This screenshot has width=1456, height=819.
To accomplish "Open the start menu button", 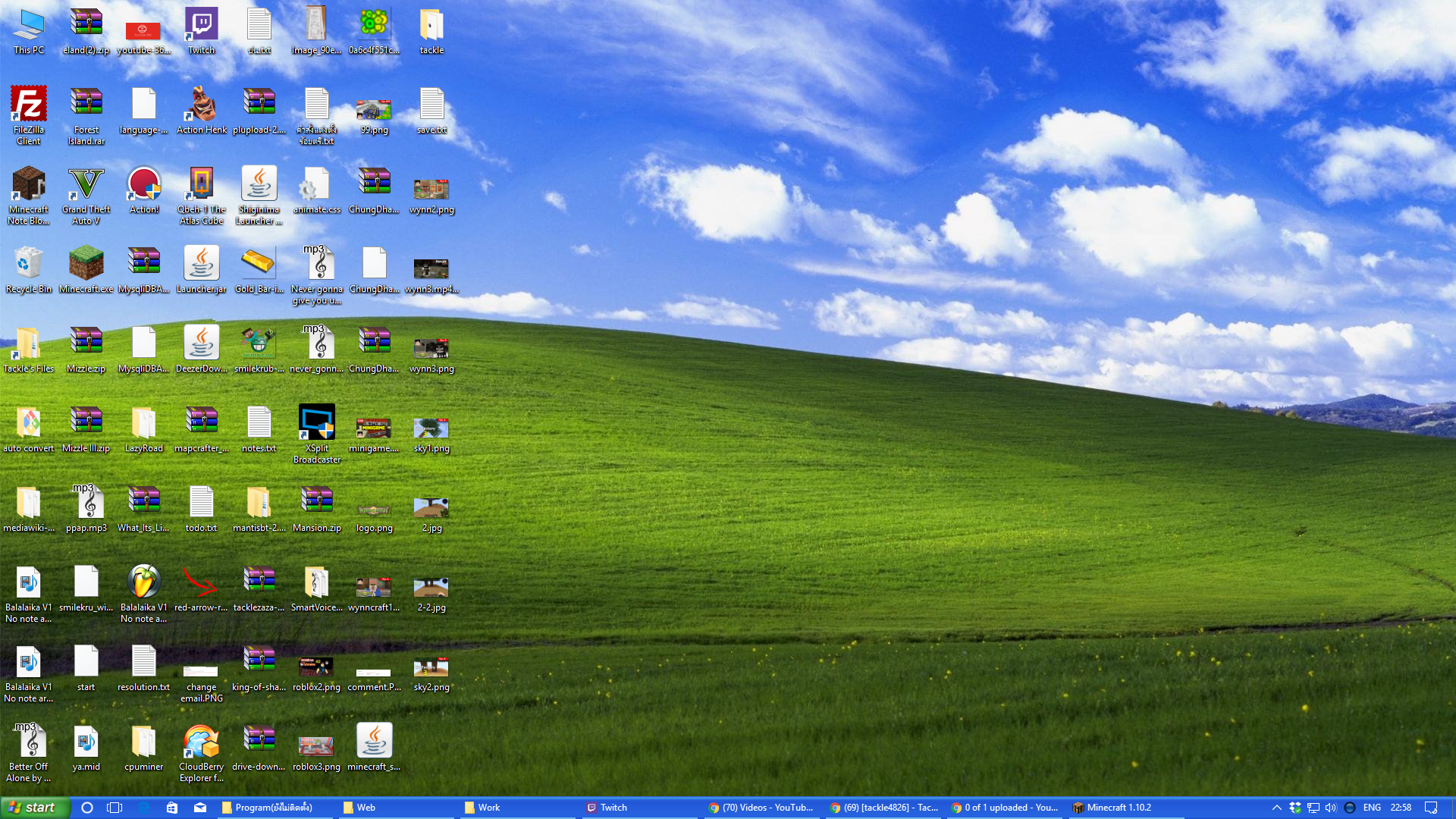I will click(x=35, y=808).
